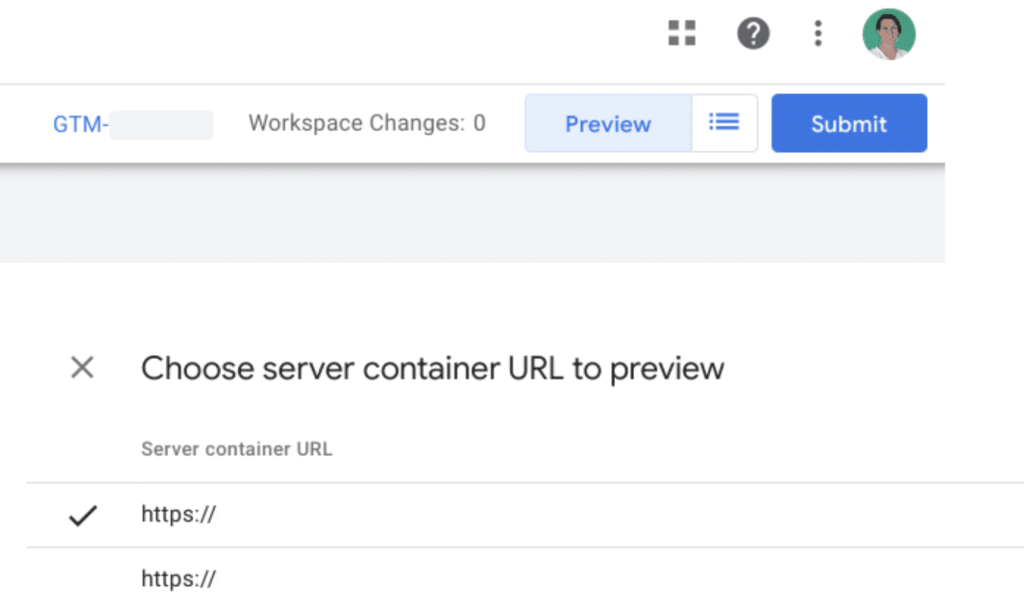This screenshot has height=608, width=1024.
Task: Open the Workspace Changes view
Action: pyautogui.click(x=366, y=122)
